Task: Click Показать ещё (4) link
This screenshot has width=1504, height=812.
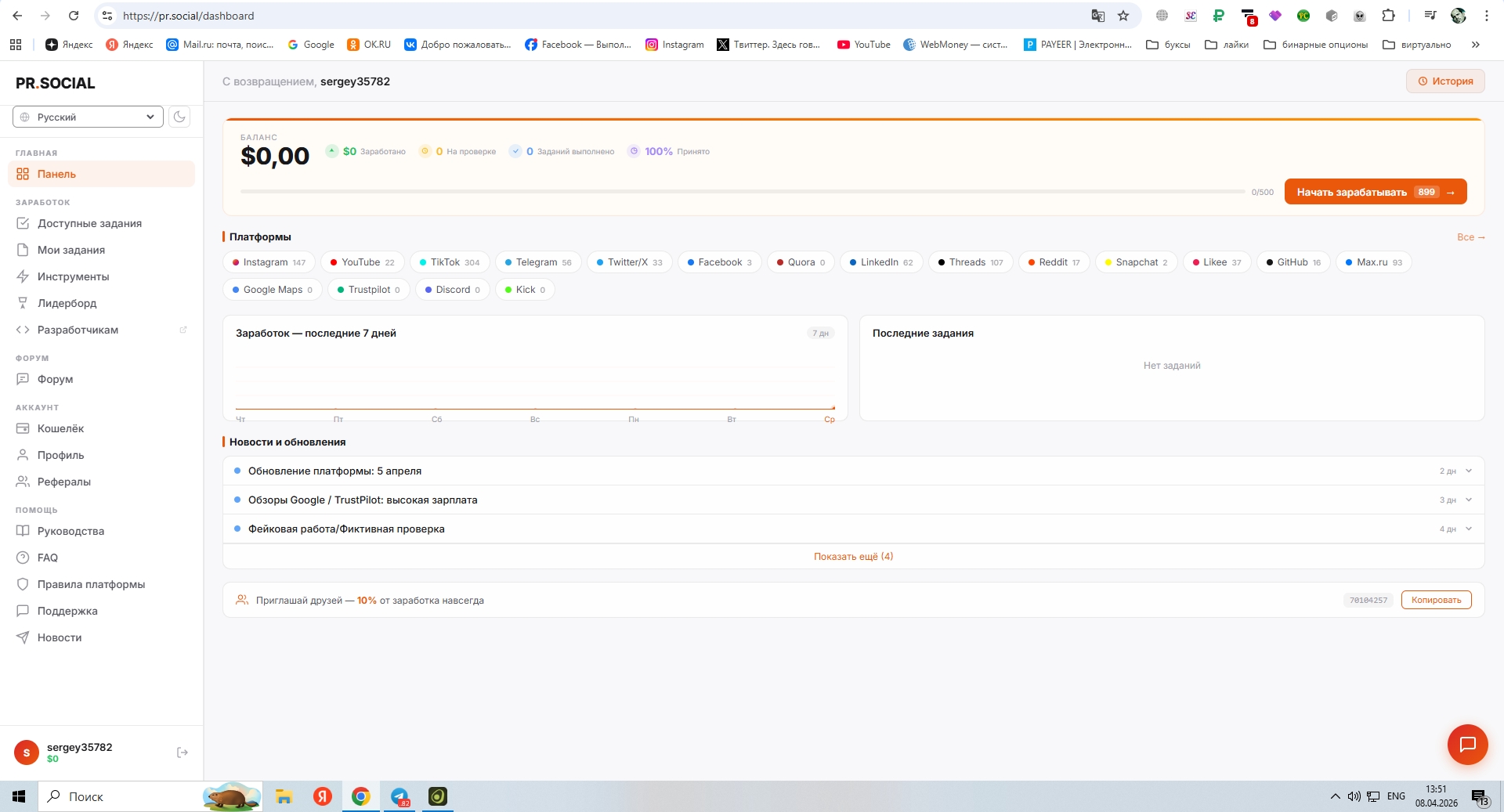Action: pyautogui.click(x=853, y=557)
